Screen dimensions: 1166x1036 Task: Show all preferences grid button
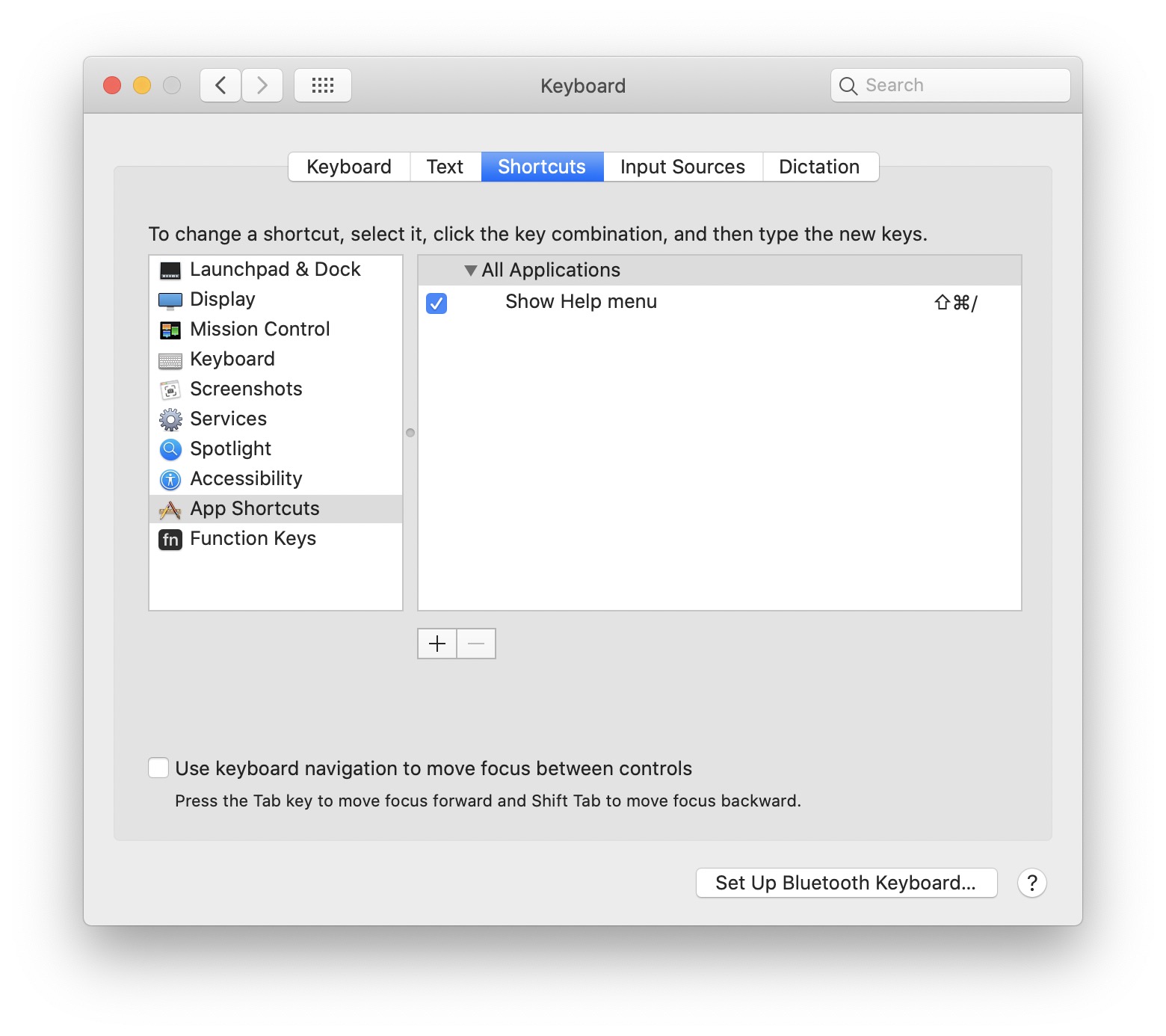[322, 85]
